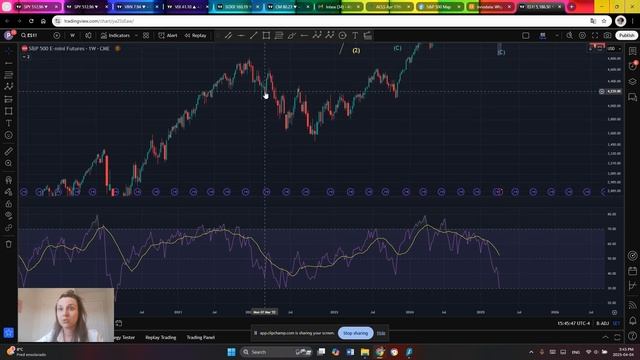Screen dimensions: 640x360
Task: Select the crosshair cursor tool in left sidebar
Action: coord(9,51)
